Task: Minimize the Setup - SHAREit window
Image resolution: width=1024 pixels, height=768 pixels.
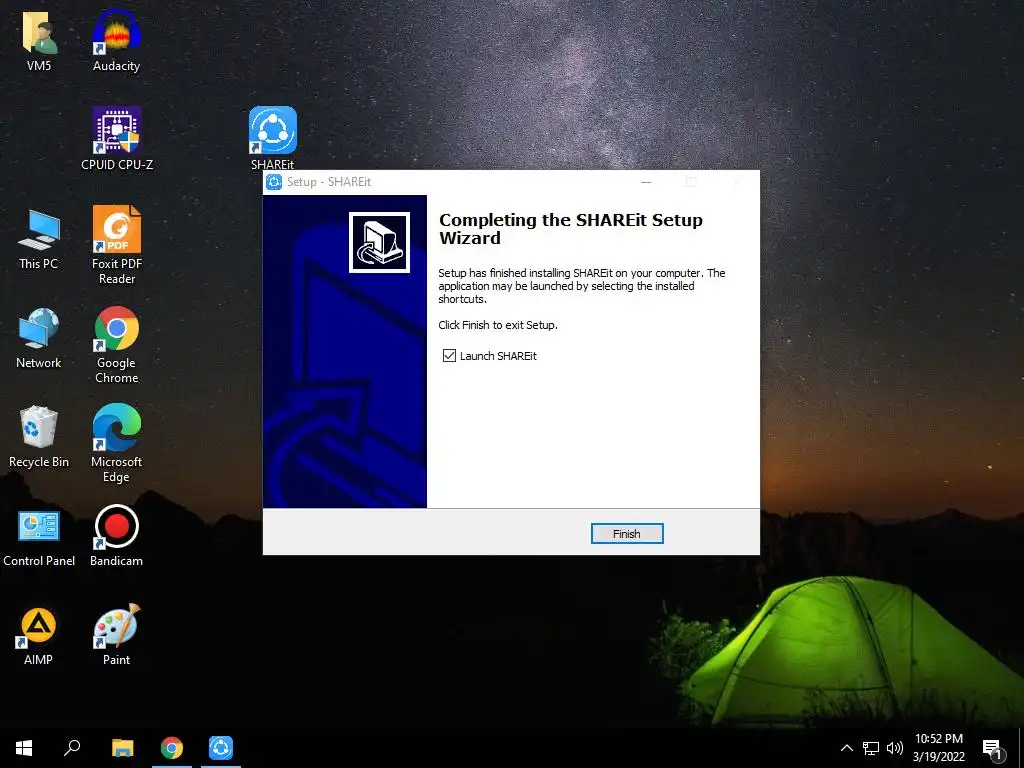Action: [646, 182]
